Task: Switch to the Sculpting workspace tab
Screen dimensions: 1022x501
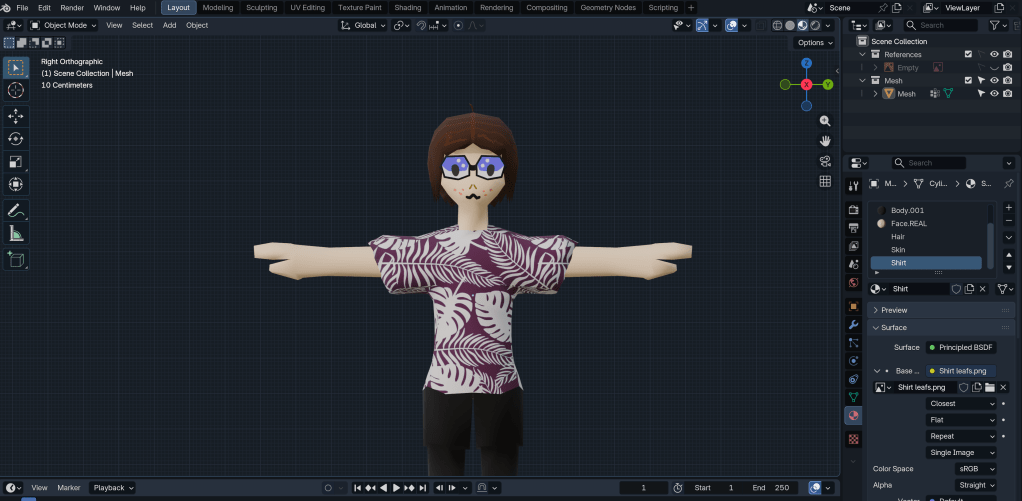Action: click(263, 8)
